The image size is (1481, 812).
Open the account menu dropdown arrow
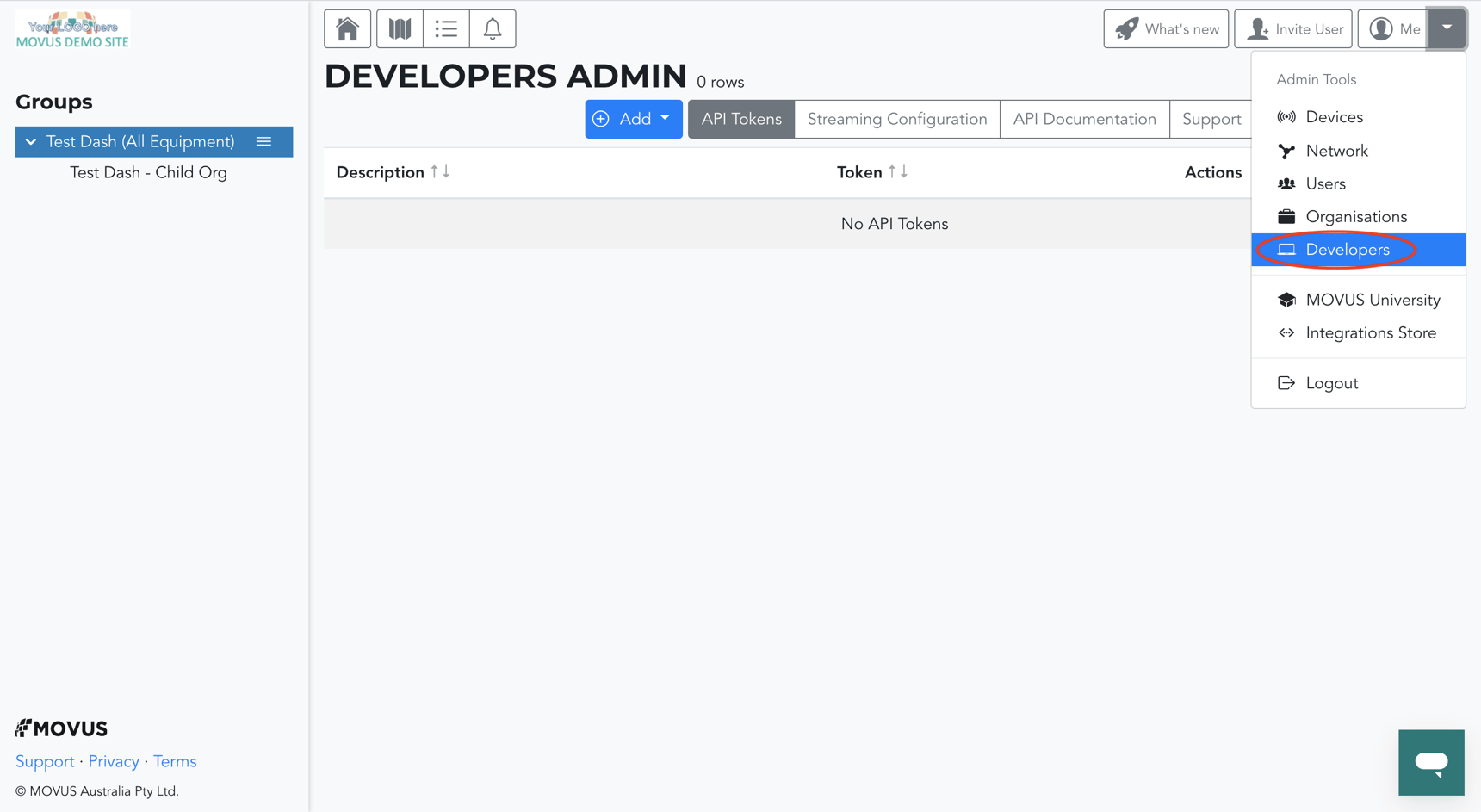[1447, 28]
